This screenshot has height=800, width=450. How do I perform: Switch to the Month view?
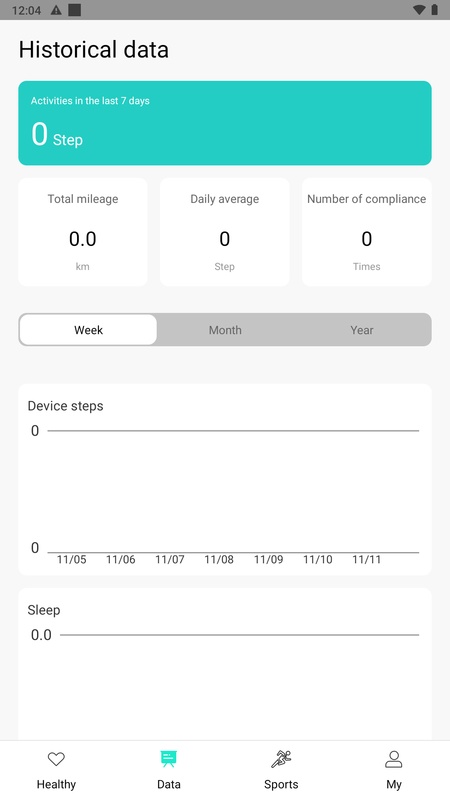click(225, 330)
